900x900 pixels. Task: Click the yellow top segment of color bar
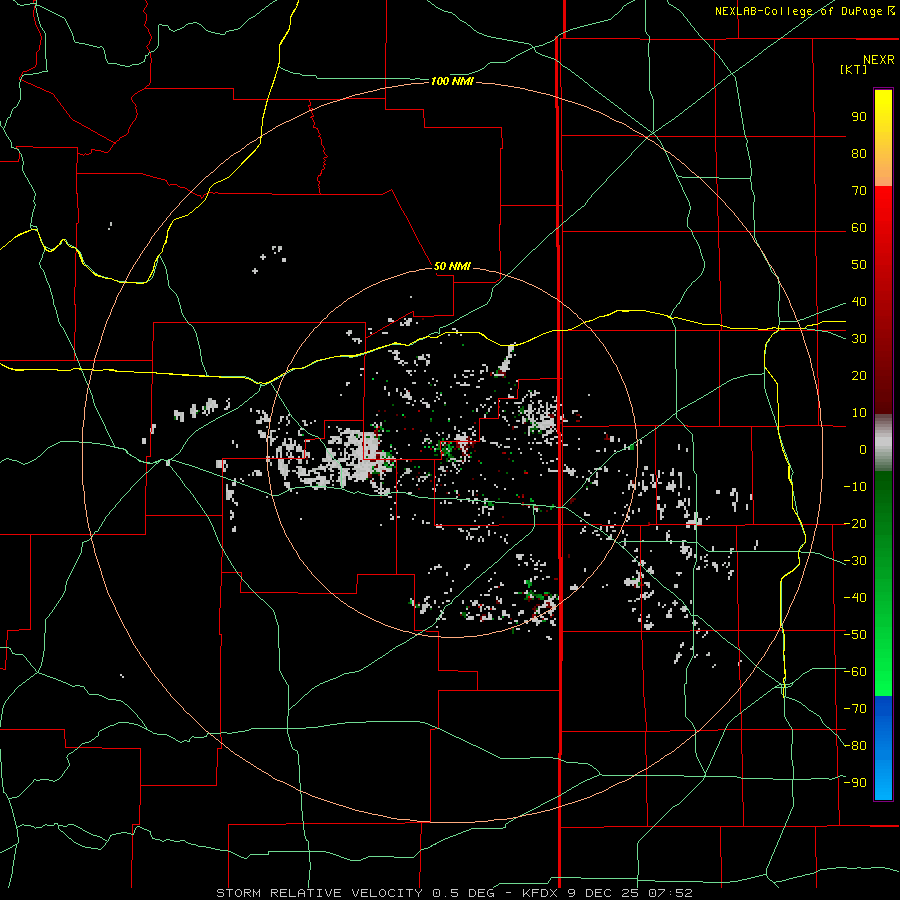(x=883, y=138)
